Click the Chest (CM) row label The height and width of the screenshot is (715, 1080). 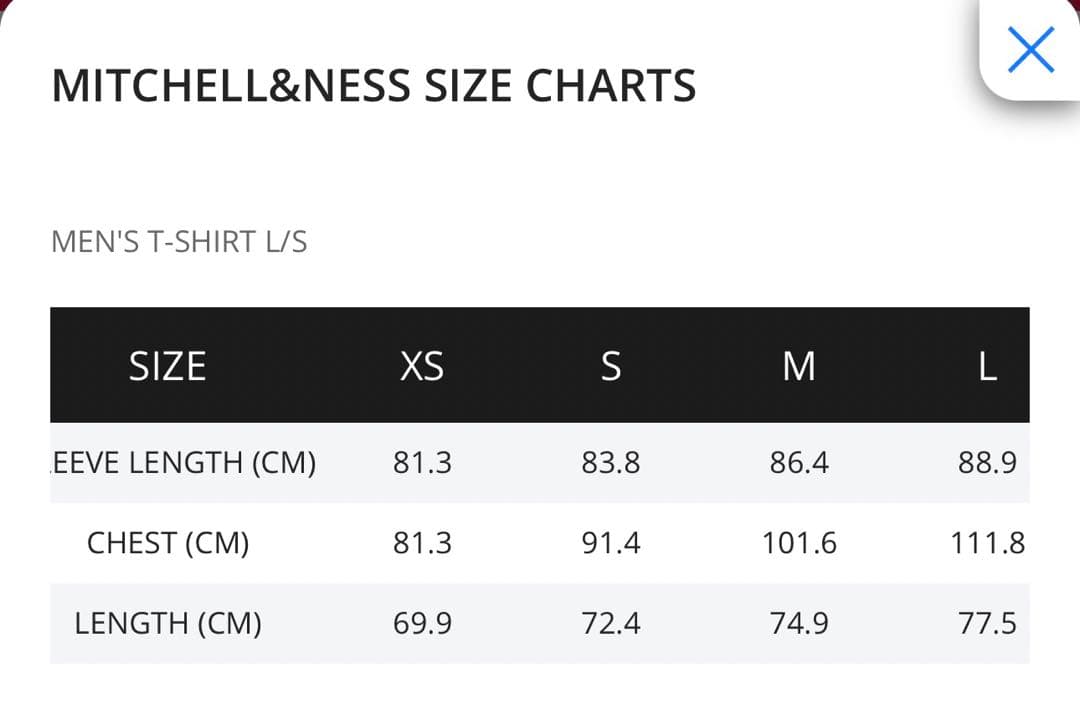pyautogui.click(x=168, y=543)
